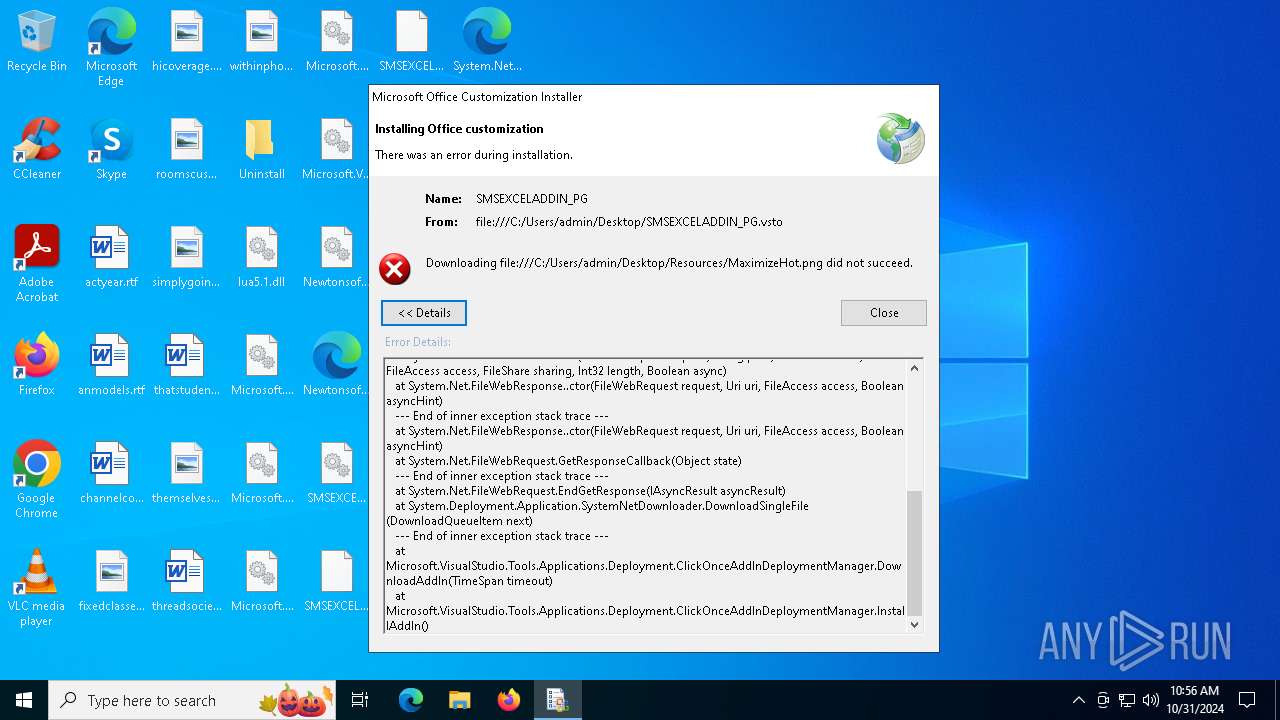
Task: Launch Google Chrome desktop shortcut
Action: (x=37, y=480)
